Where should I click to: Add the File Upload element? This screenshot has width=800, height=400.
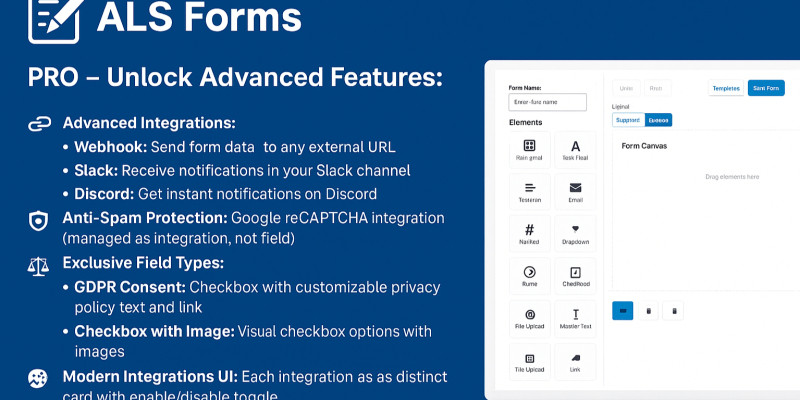click(530, 318)
